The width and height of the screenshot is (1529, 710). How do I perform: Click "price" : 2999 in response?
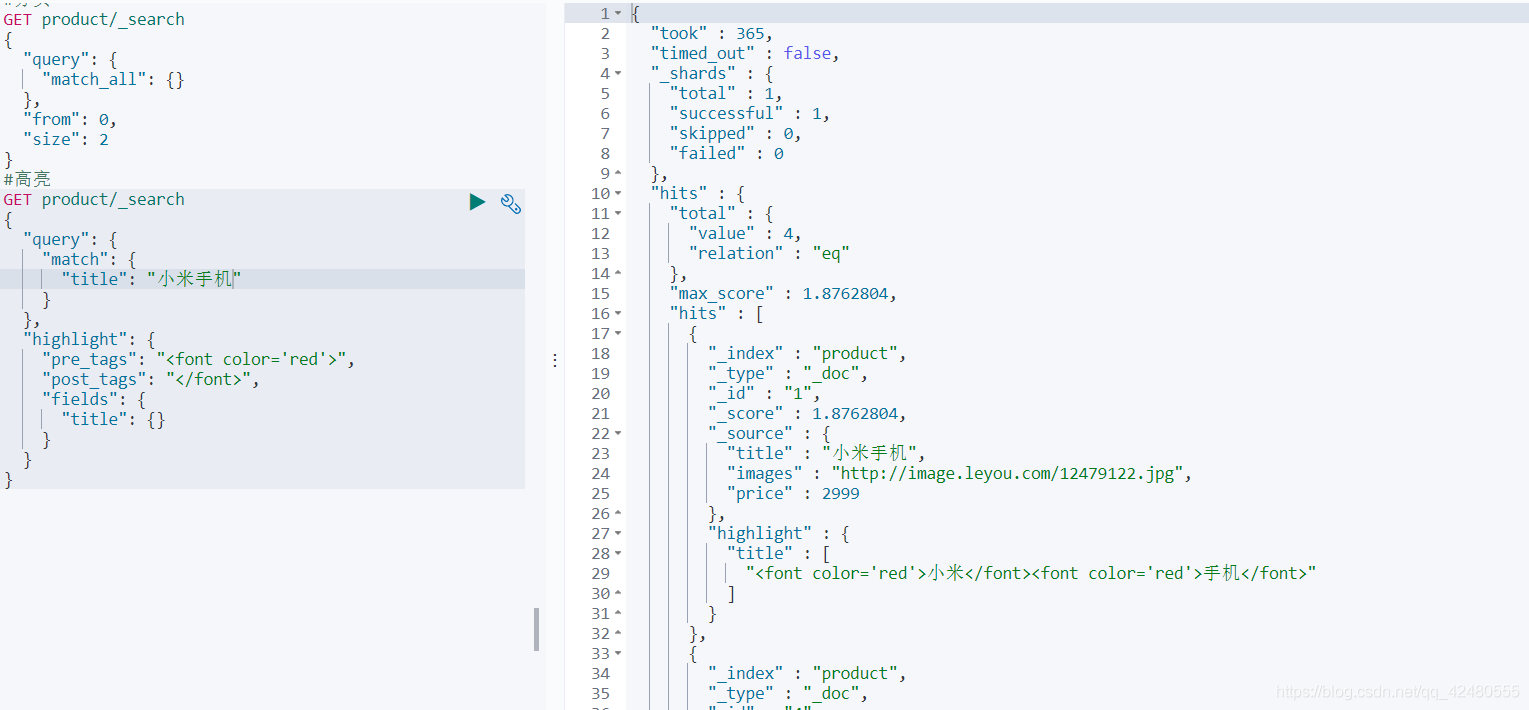point(793,493)
